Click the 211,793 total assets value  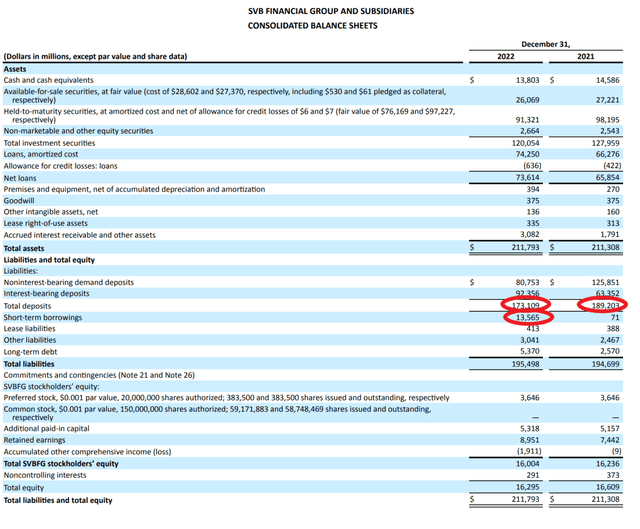[x=525, y=247]
